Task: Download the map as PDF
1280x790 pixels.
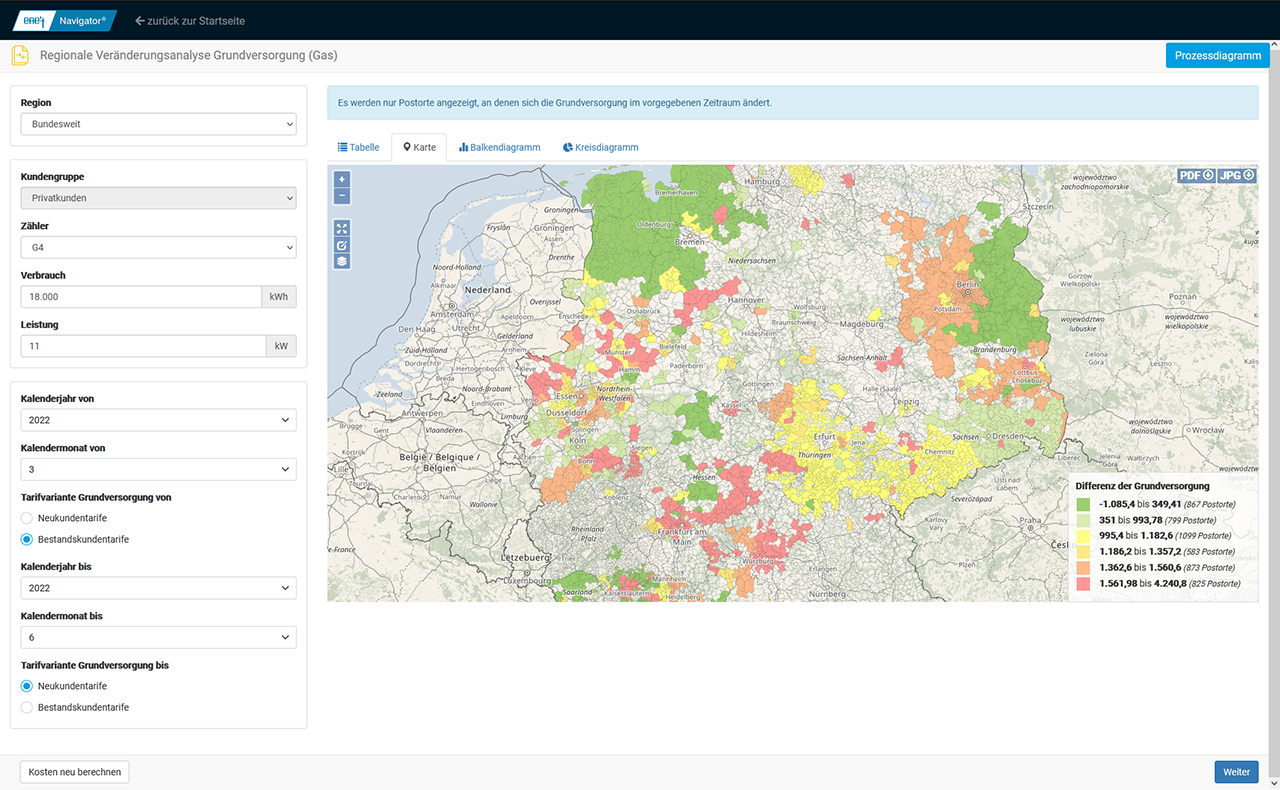Action: point(1196,175)
